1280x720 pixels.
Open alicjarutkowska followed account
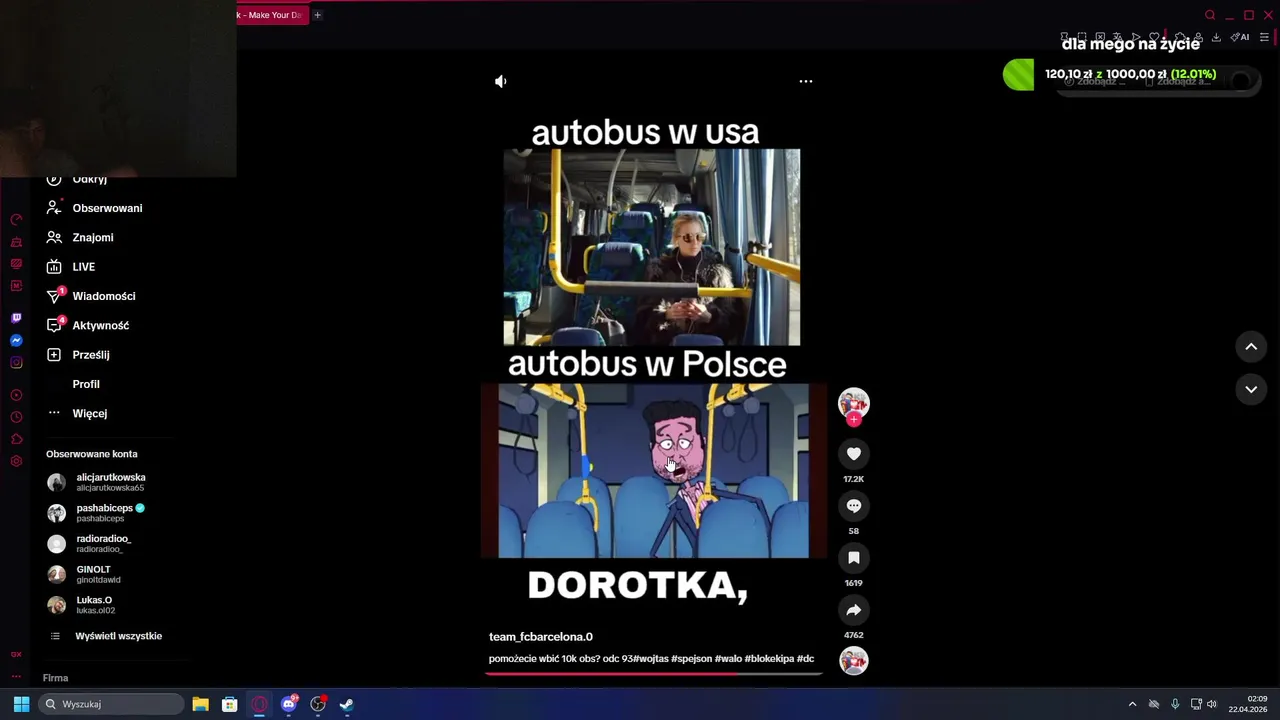tap(97, 482)
